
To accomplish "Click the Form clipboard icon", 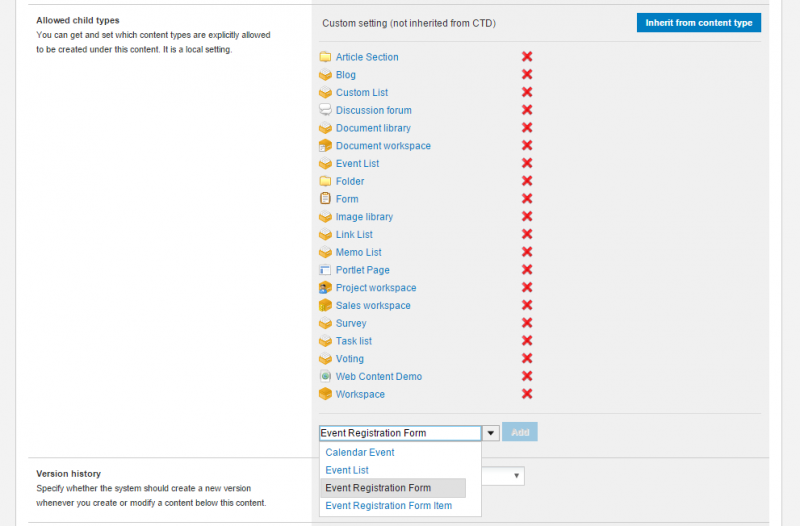I will pos(325,198).
